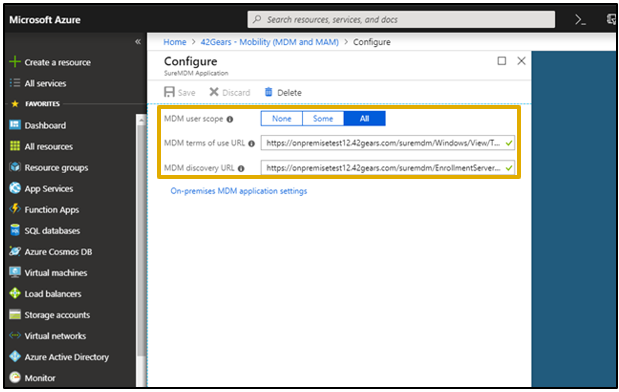
Task: Set MDM user scope to None
Action: click(x=281, y=118)
